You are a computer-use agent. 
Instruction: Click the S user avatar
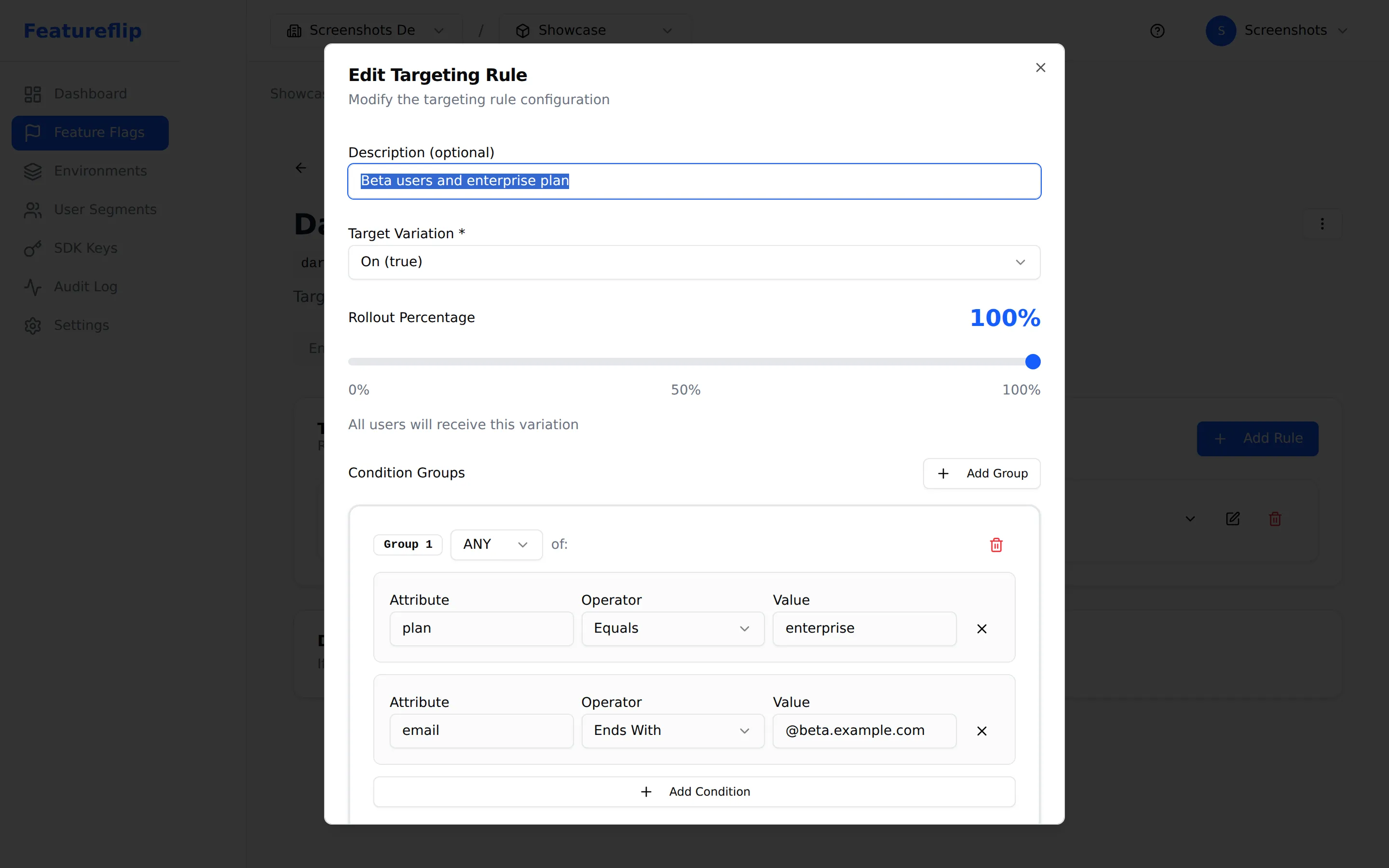coord(1221,30)
